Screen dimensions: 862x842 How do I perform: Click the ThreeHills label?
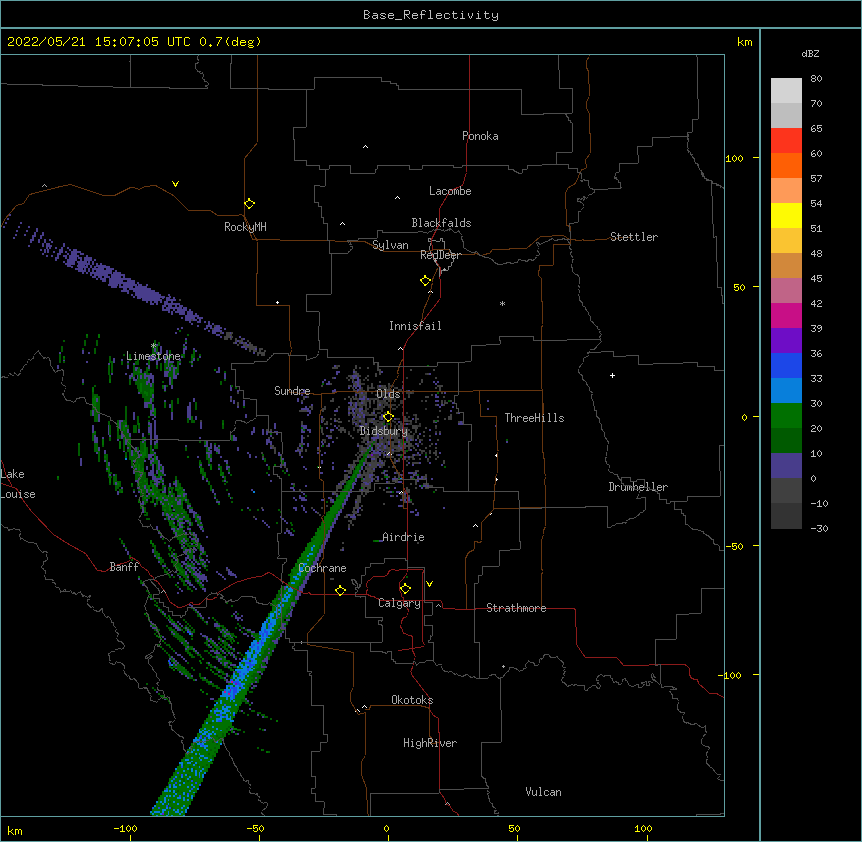(534, 418)
